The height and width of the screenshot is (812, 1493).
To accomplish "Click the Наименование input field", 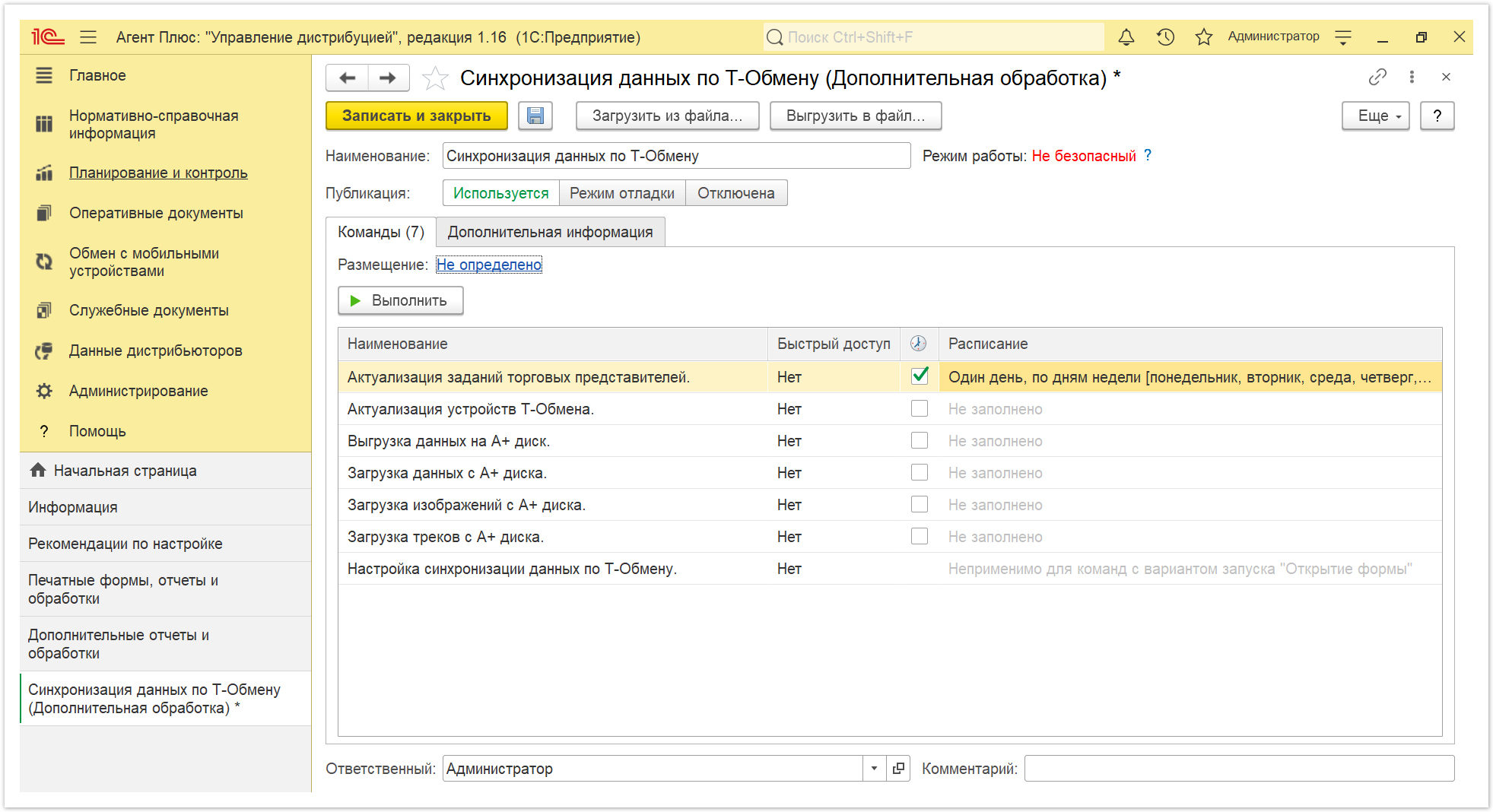I will [676, 156].
